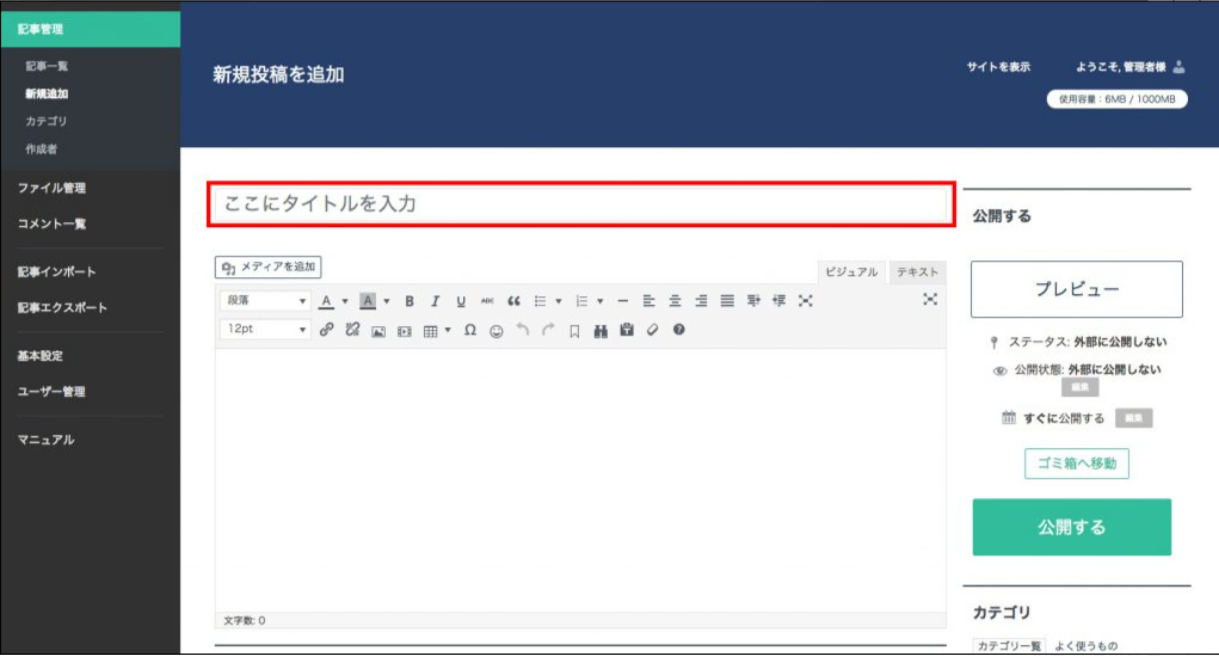Open 記事一覧 in sidebar
The width and height of the screenshot is (1219, 656).
(x=47, y=66)
